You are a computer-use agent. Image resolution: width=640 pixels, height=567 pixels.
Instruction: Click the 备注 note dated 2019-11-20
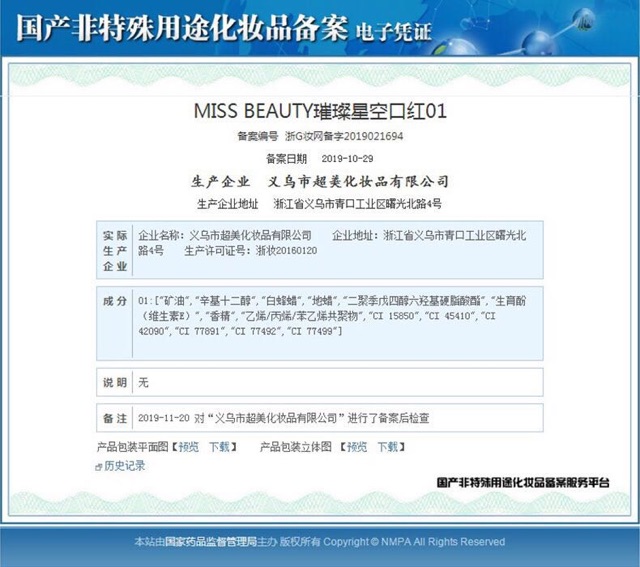click(x=284, y=418)
